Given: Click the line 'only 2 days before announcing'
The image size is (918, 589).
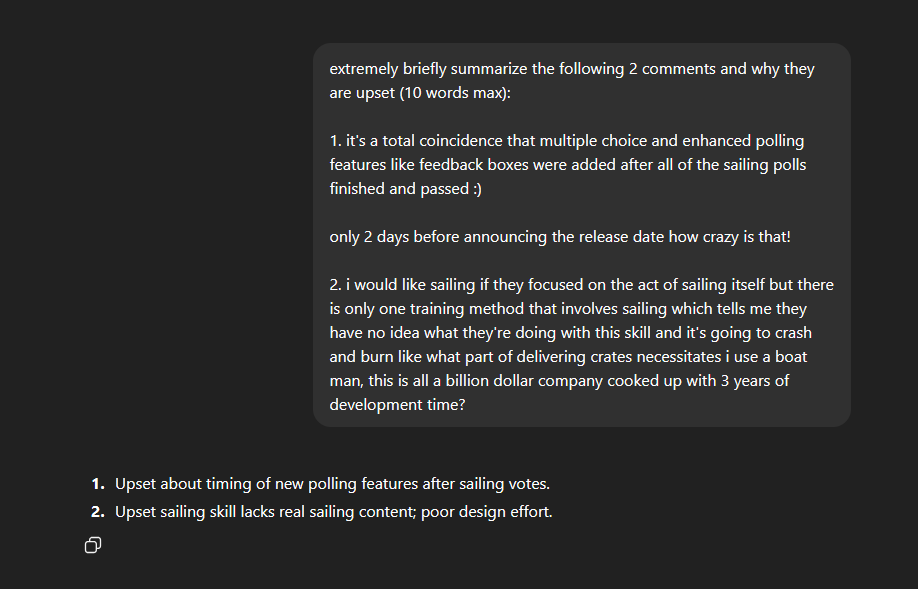Looking at the screenshot, I should pos(560,237).
